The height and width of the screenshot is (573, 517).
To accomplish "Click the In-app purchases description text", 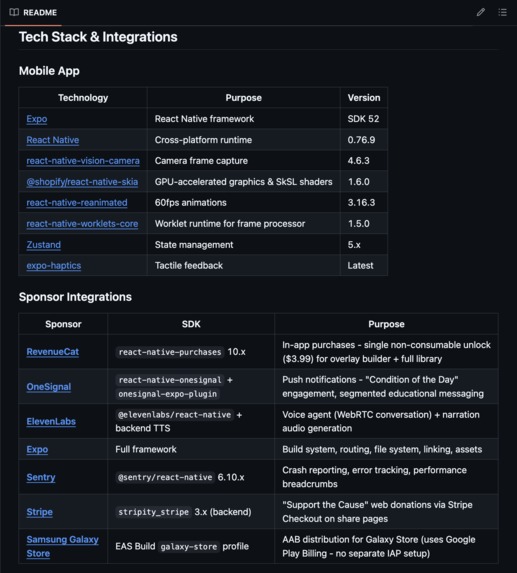I will [x=386, y=352].
